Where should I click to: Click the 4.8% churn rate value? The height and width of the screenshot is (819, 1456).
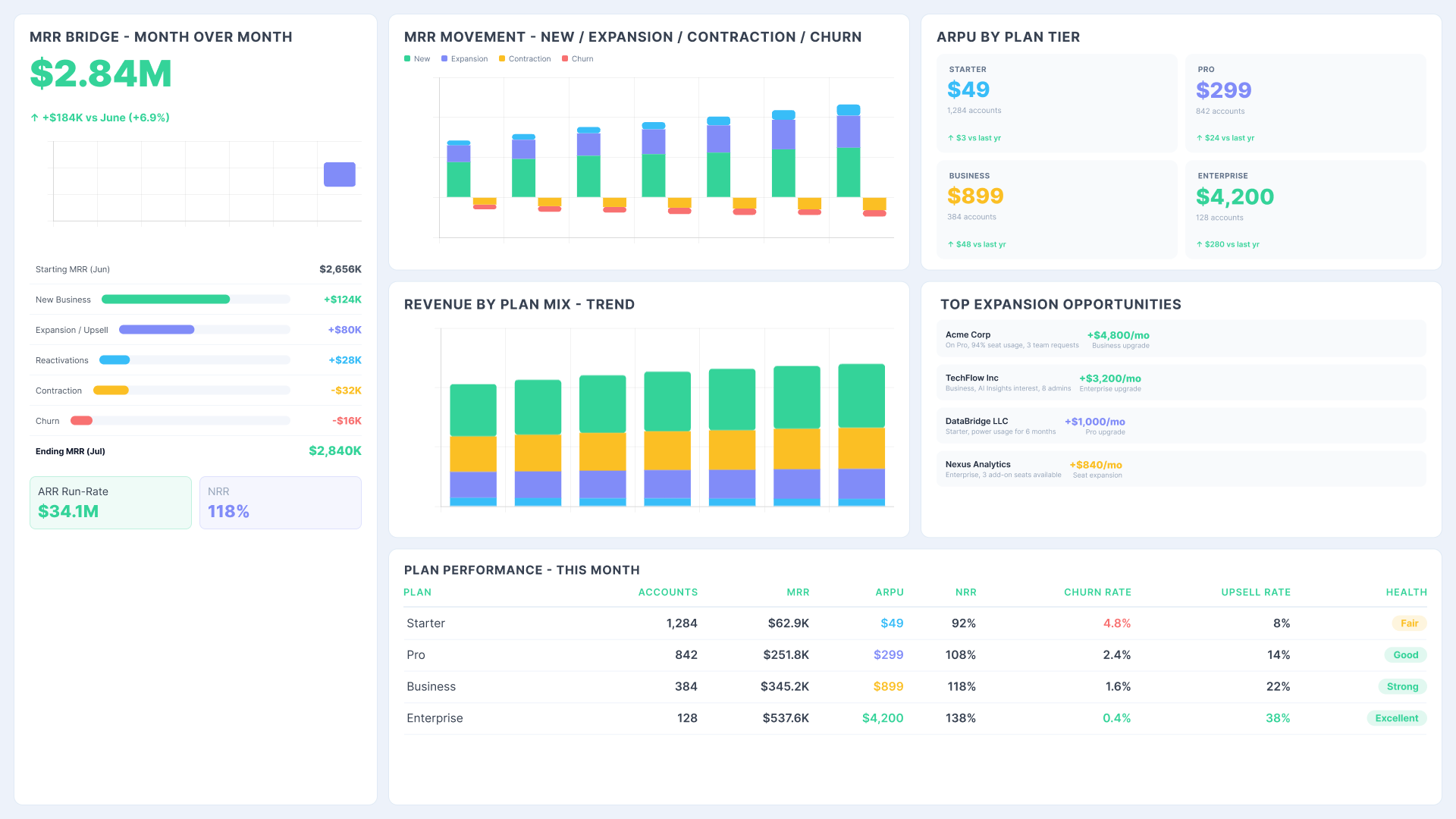1116,623
